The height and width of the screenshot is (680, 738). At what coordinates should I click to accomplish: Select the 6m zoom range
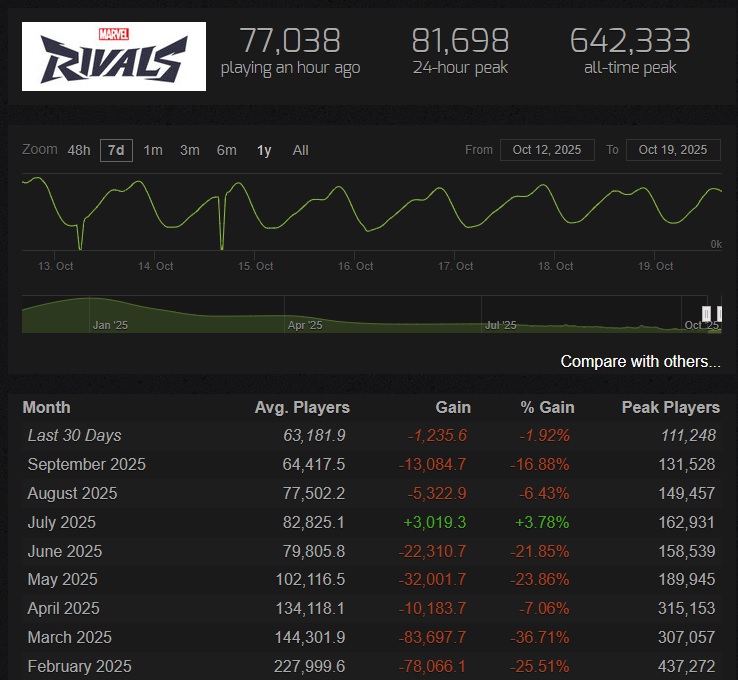point(226,150)
